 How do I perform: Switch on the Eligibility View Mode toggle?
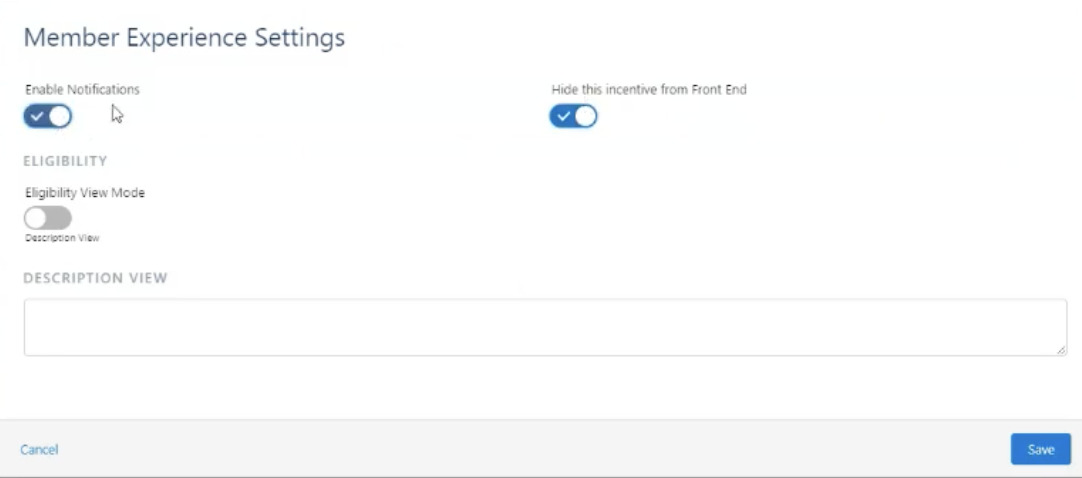48,218
